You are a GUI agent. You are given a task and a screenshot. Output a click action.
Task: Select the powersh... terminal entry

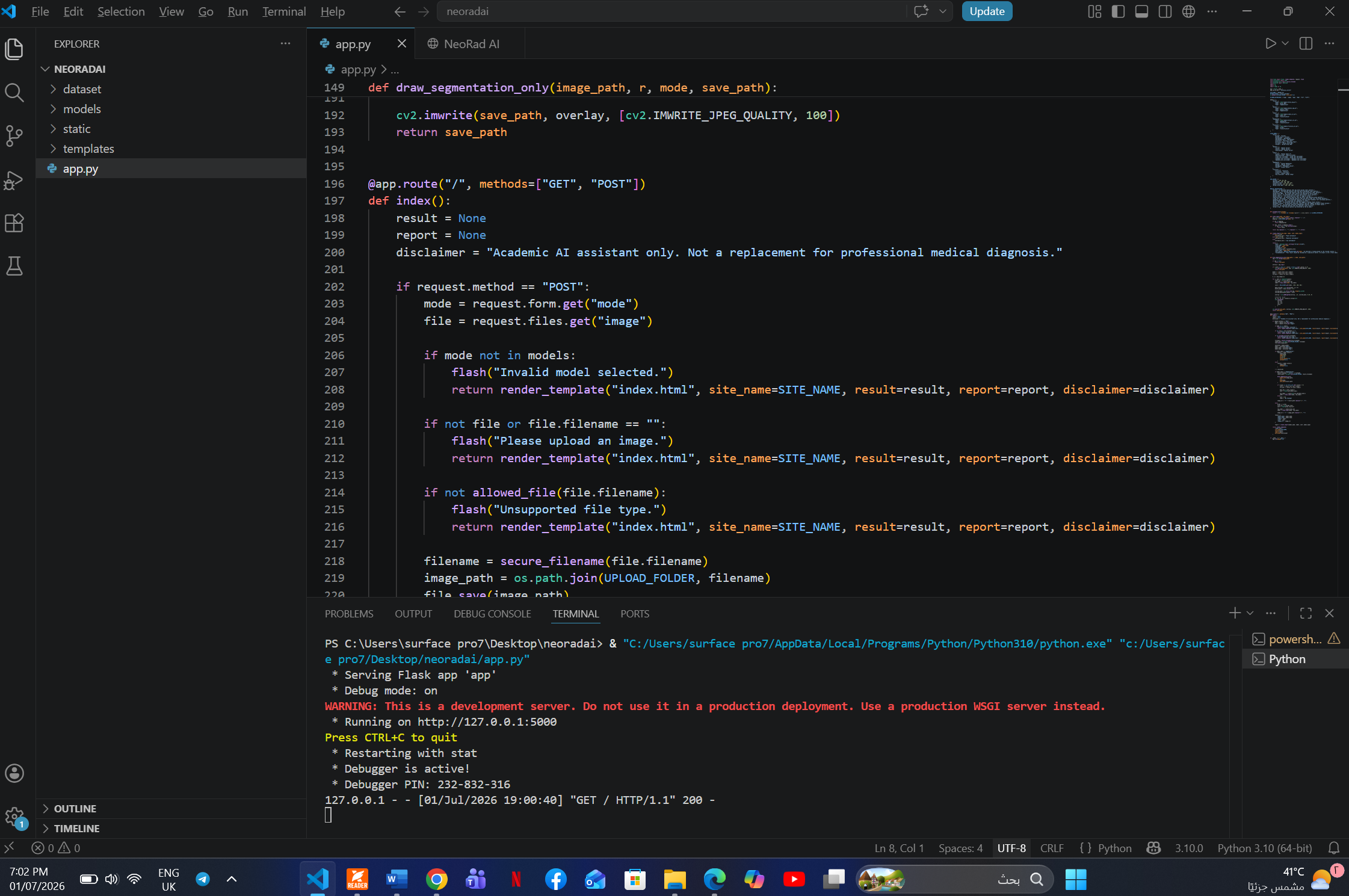tap(1295, 639)
